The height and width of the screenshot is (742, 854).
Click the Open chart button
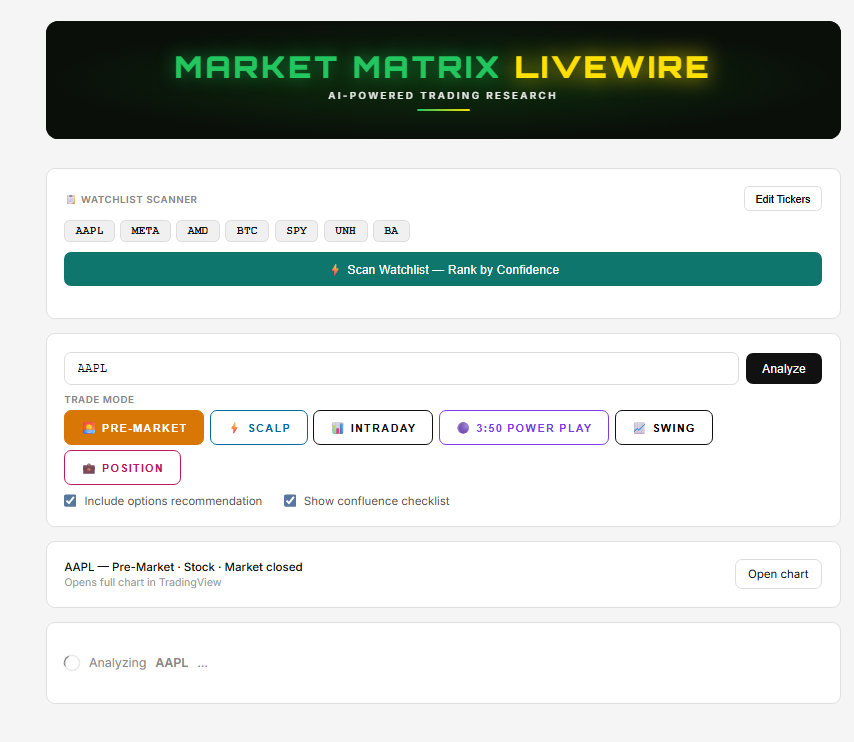[x=778, y=574]
